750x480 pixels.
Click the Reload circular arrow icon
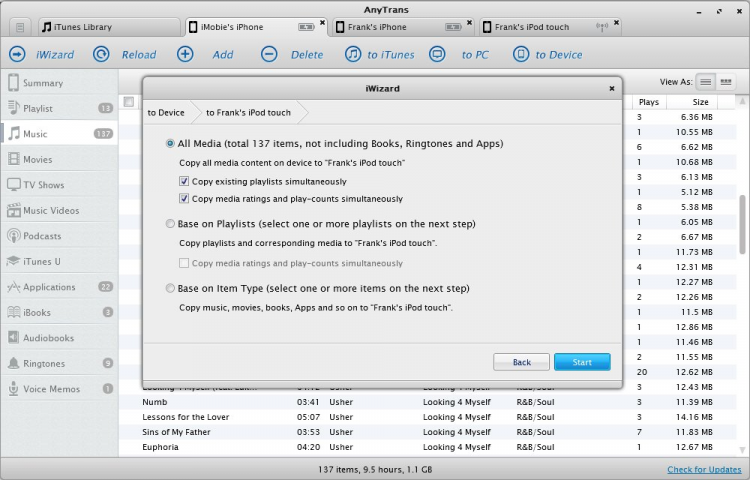(101, 54)
